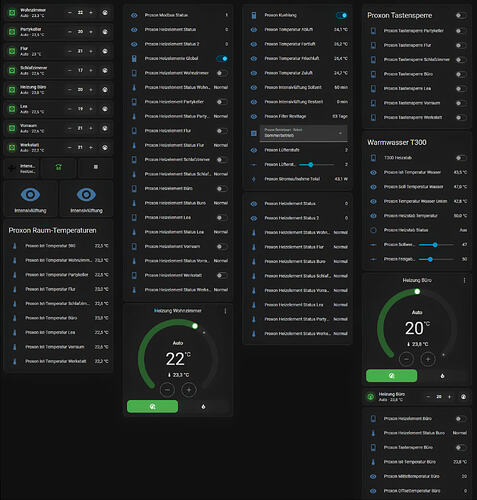Toggle the Proxon Tastensperre header switch
This screenshot has height=500, width=477.
click(x=461, y=15)
